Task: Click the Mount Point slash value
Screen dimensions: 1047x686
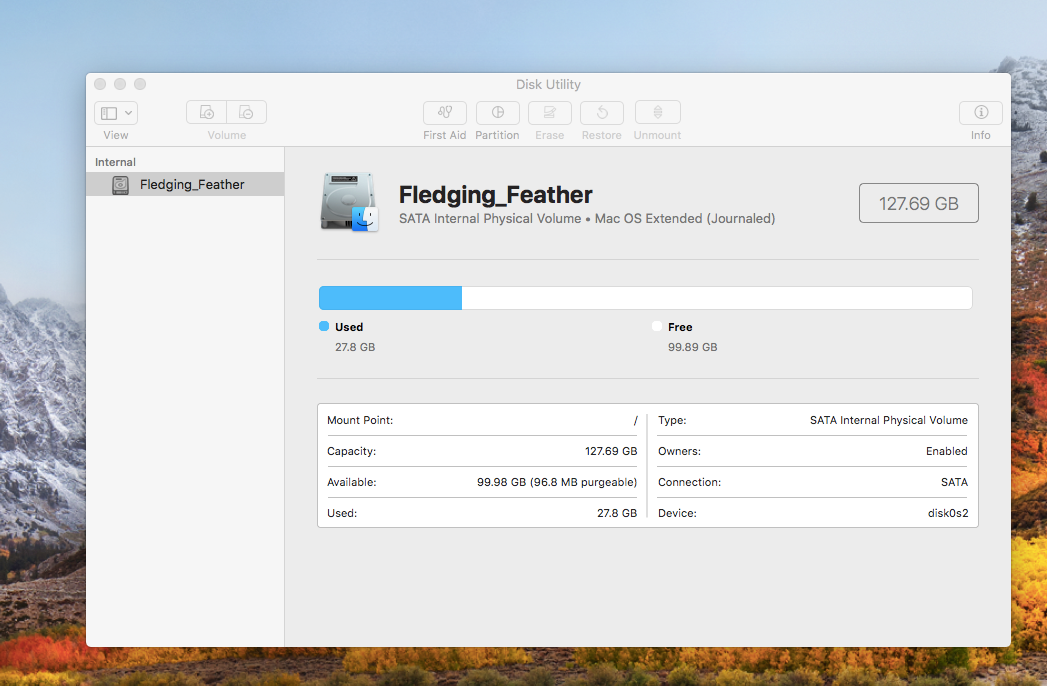Action: pos(636,420)
